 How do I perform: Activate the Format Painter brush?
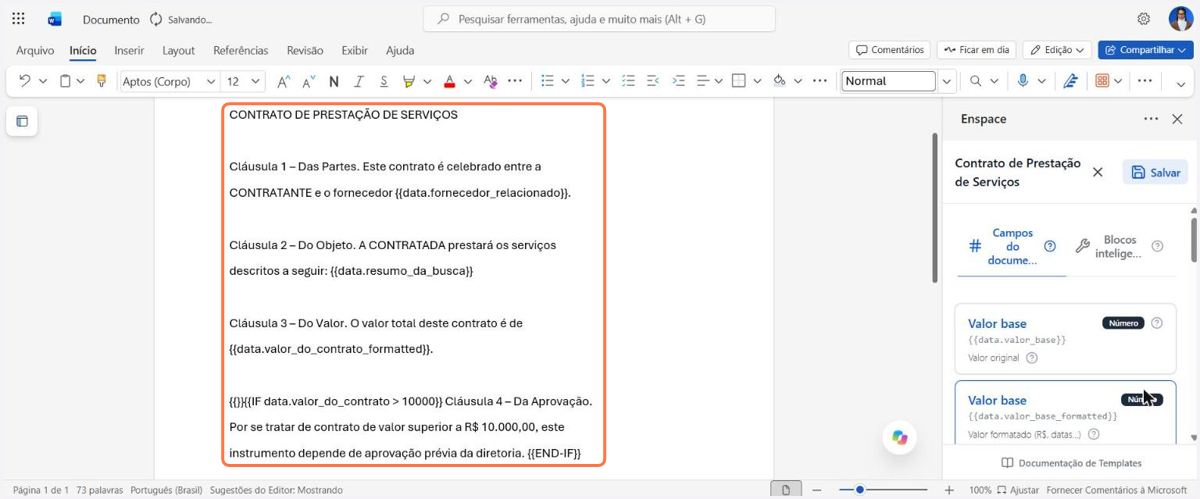click(101, 81)
